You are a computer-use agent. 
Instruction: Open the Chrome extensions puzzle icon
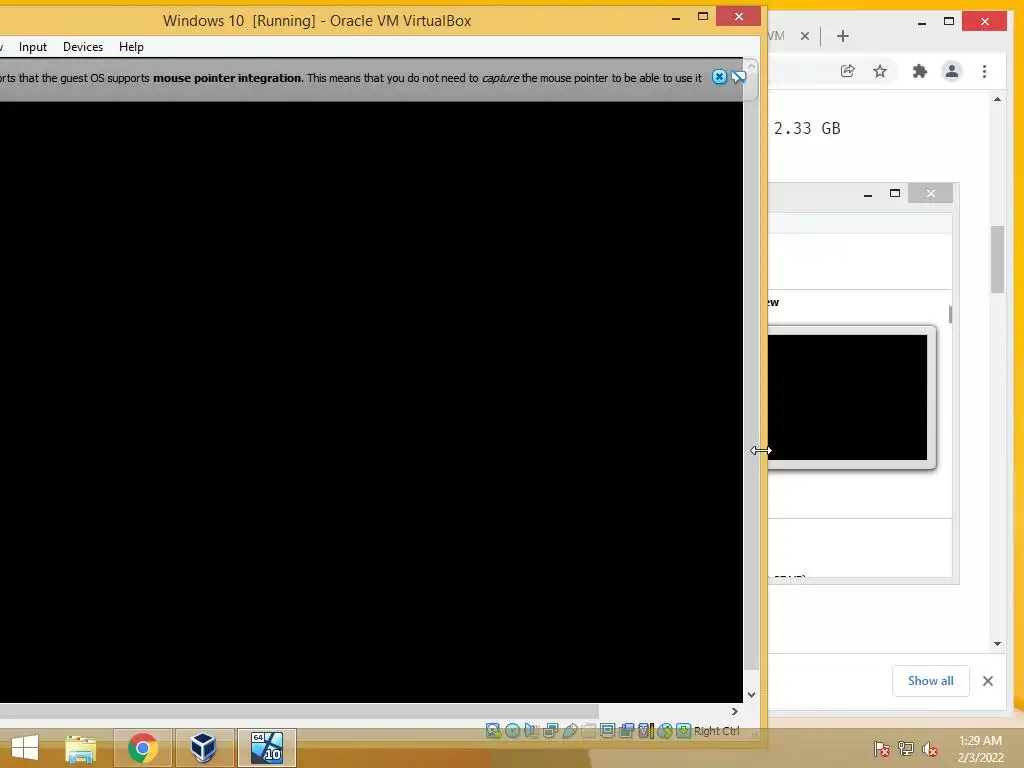click(x=920, y=71)
